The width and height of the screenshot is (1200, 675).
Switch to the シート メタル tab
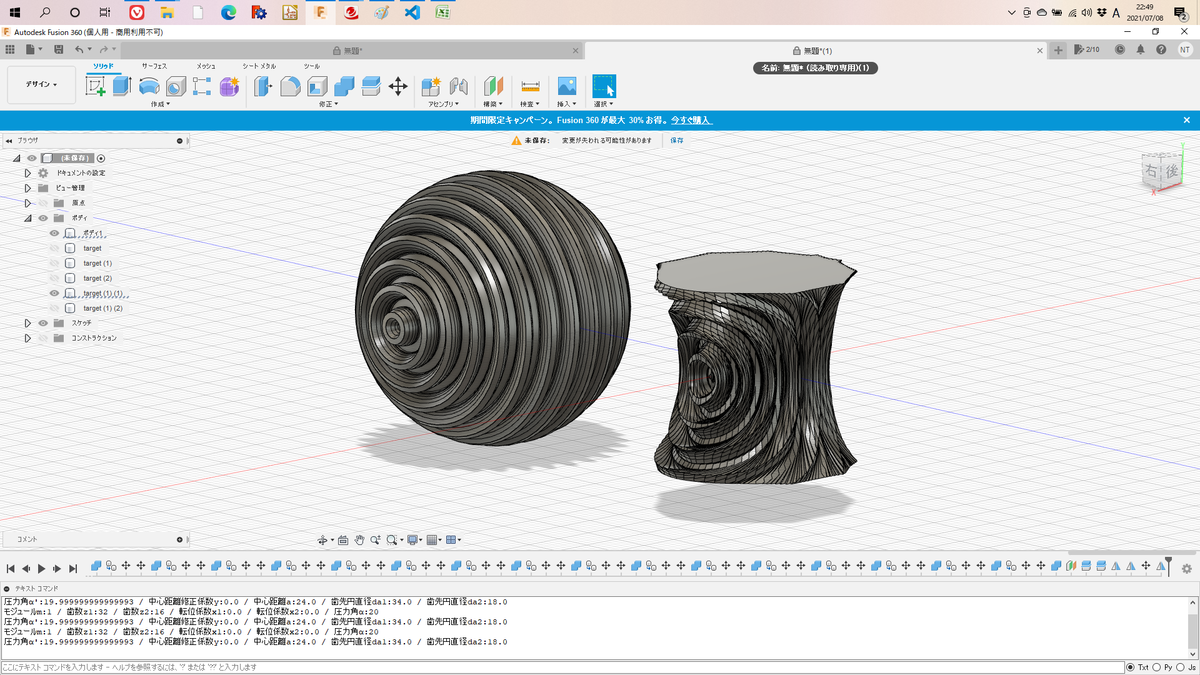click(259, 66)
